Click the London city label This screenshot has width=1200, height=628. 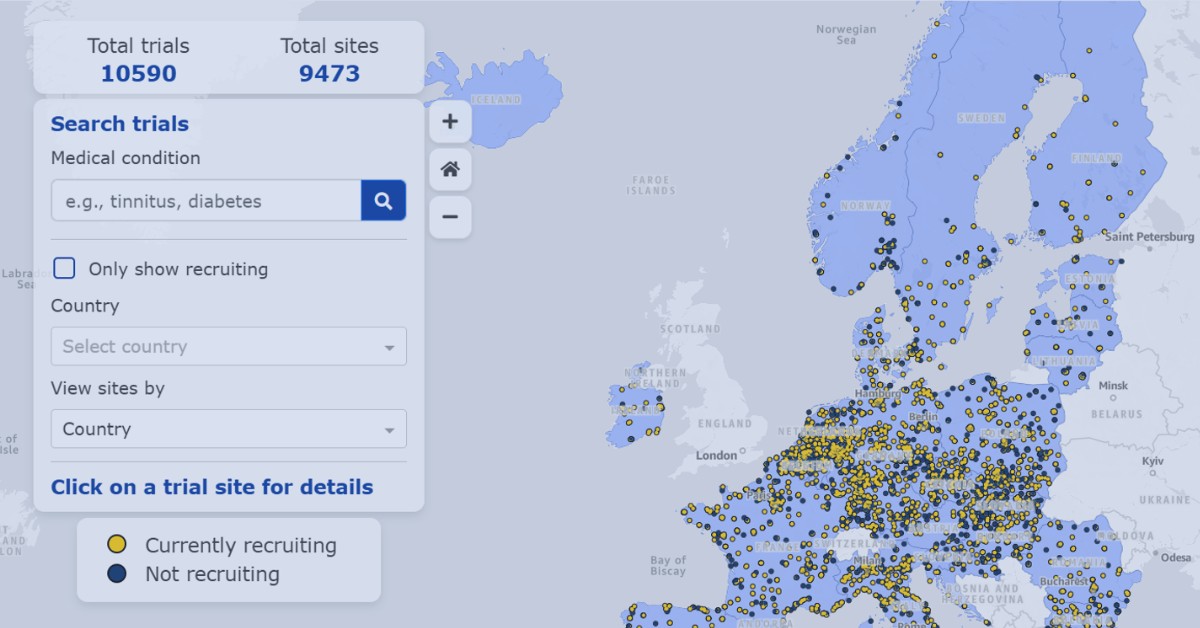click(x=716, y=455)
